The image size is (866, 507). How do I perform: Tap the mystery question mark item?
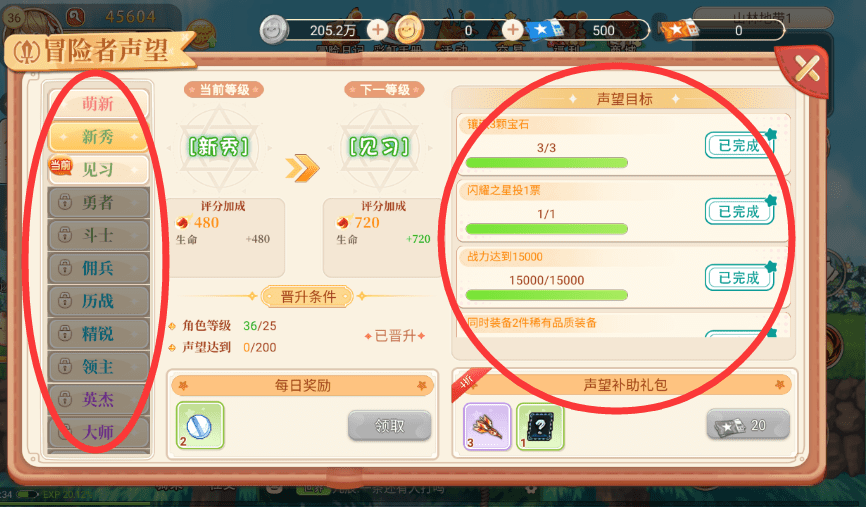tap(540, 426)
